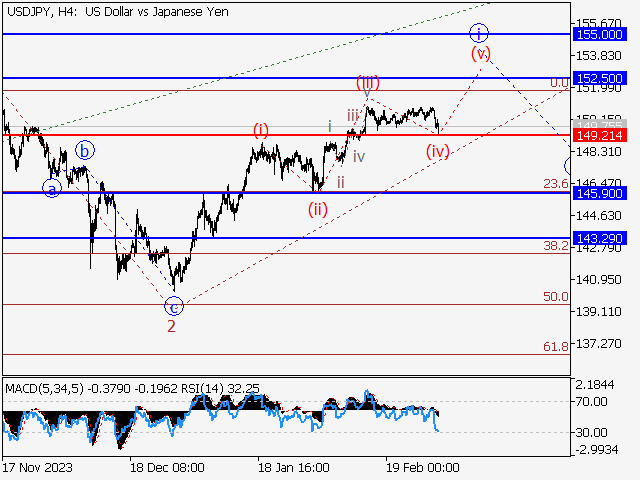Viewport: 640px width, 480px height.
Task: Select the 155.000 blue price level label
Action: pyautogui.click(x=599, y=34)
